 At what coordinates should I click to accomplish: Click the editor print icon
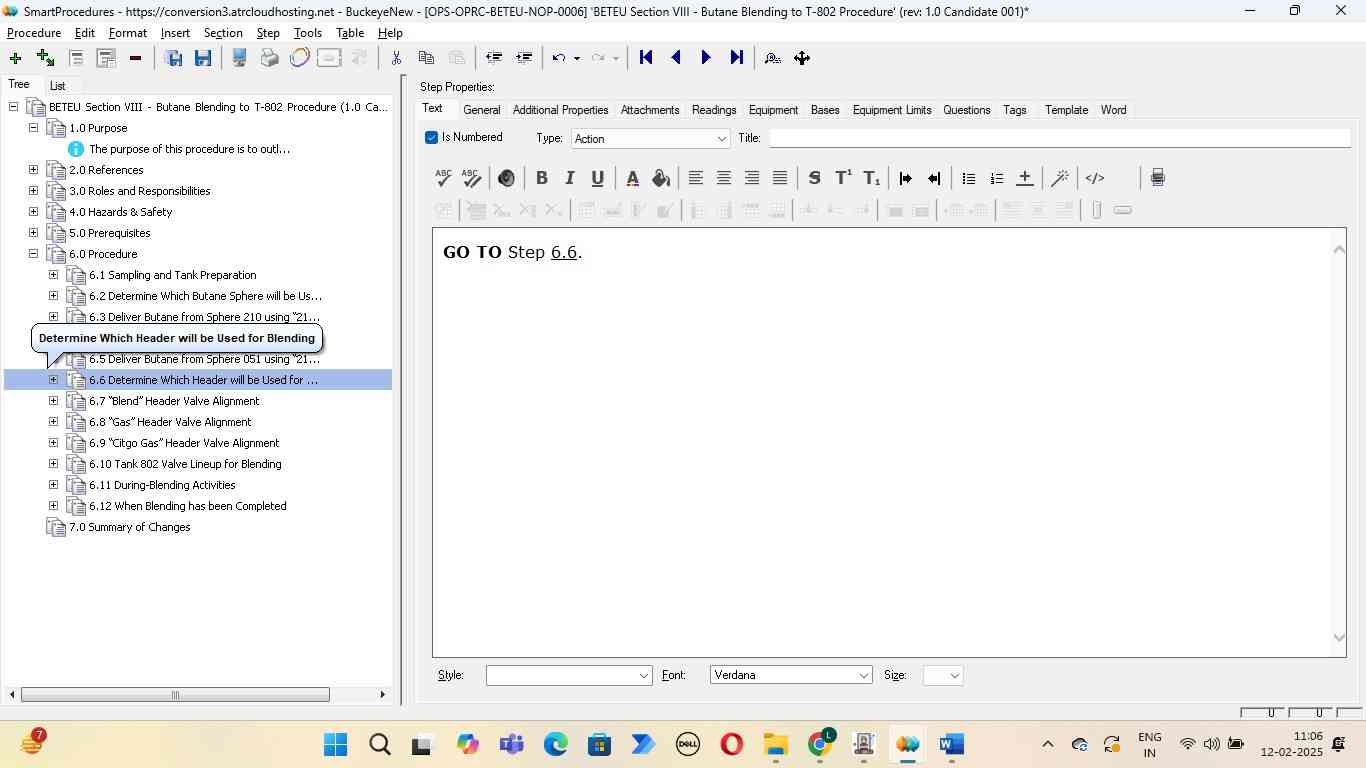[1158, 178]
